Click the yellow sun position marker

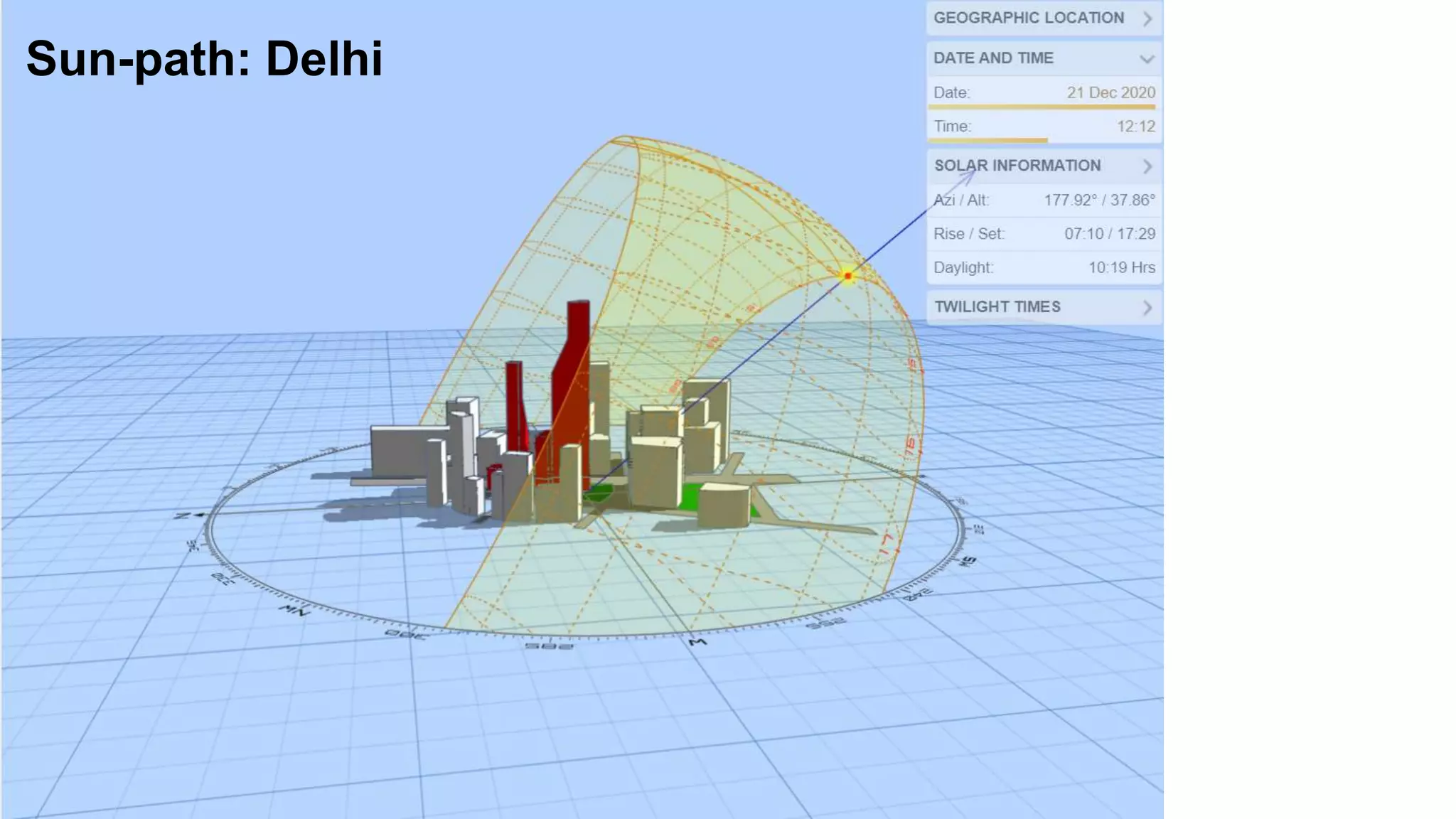(x=847, y=276)
